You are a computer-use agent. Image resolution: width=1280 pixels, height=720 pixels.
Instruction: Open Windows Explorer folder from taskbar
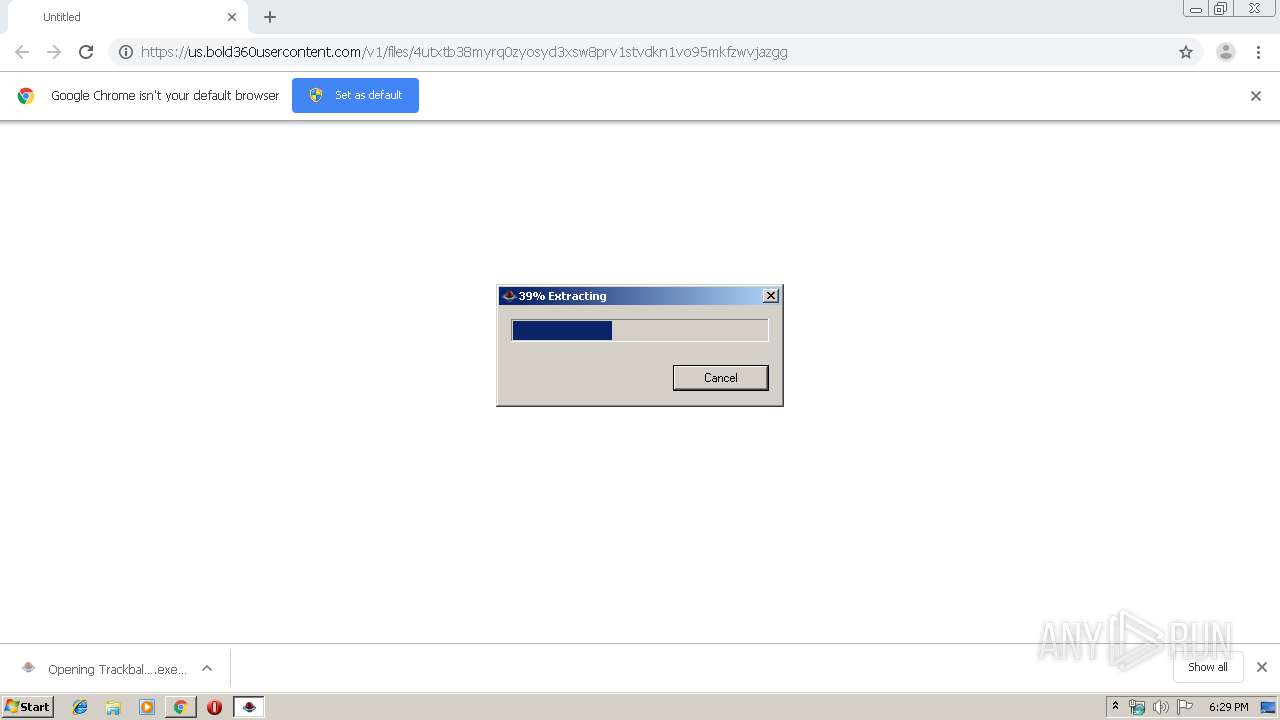[x=113, y=707]
